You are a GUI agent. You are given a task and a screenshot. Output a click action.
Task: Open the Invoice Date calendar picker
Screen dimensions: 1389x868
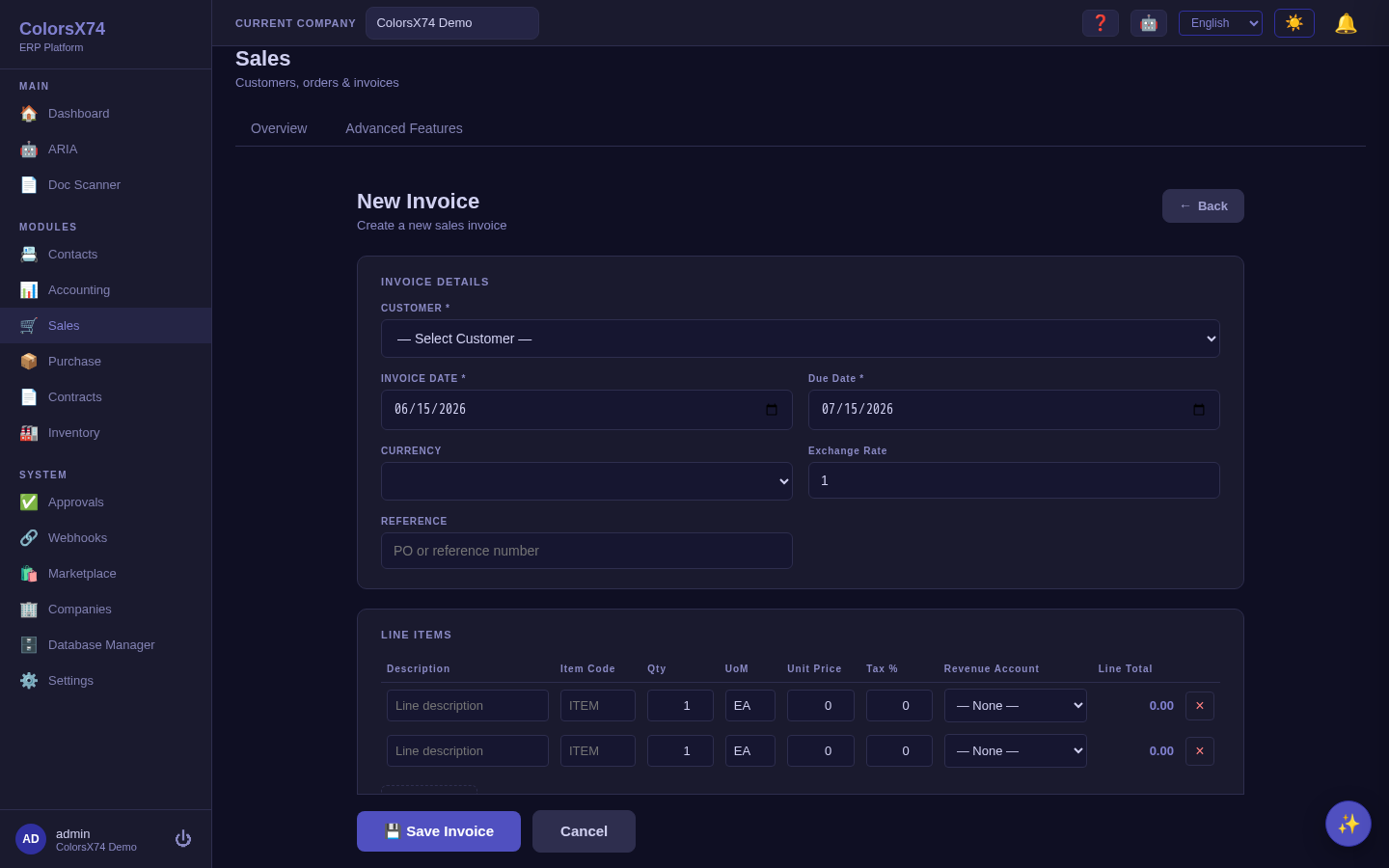[772, 410]
